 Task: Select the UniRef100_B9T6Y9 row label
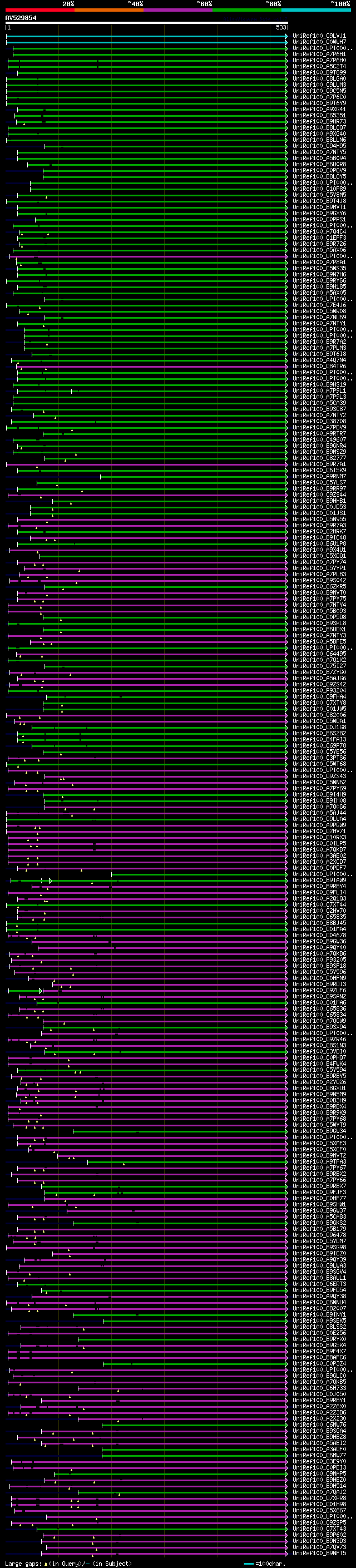pos(319,103)
